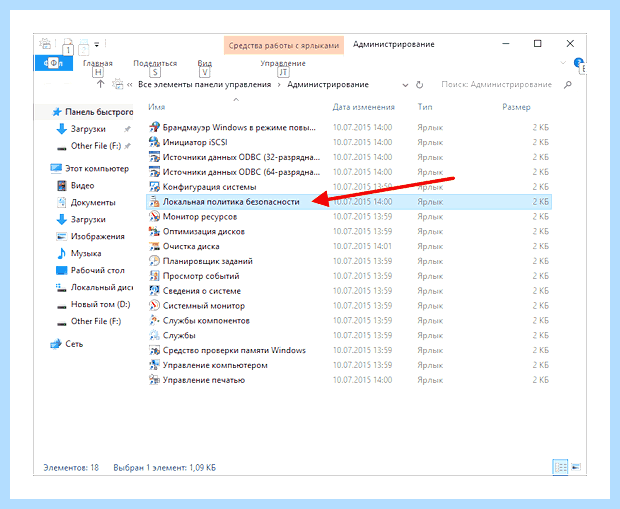Open address bar history dropdown arrow

coord(405,85)
